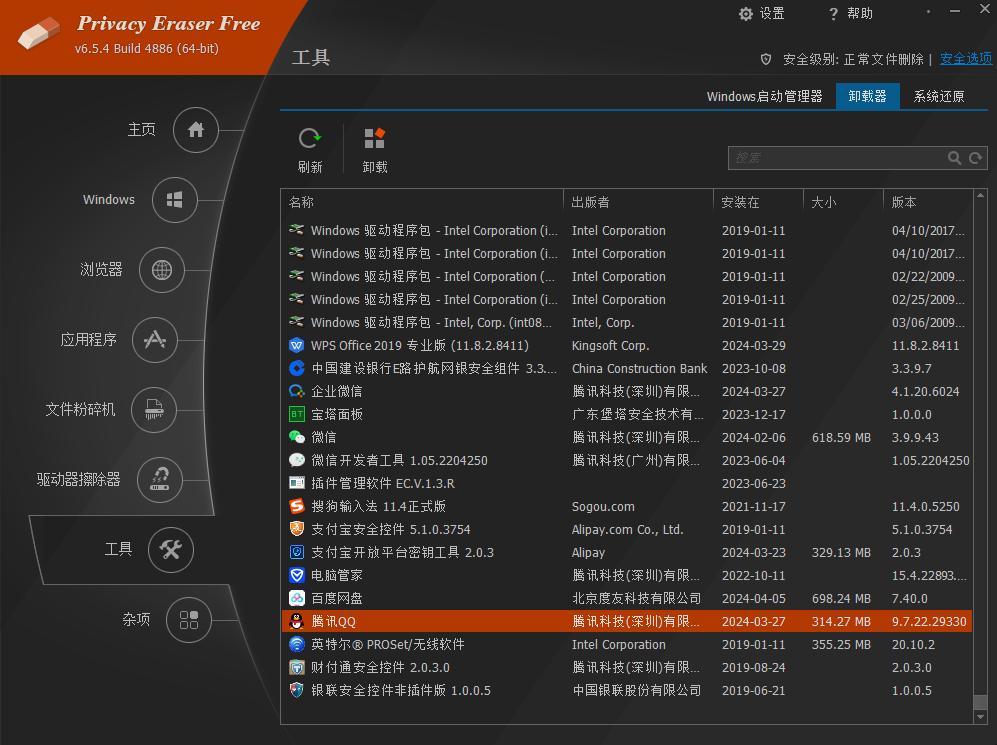This screenshot has width=997, height=745.
Task: Select 插件管理软件 EC.V.1.3.R row
Action: pos(626,484)
